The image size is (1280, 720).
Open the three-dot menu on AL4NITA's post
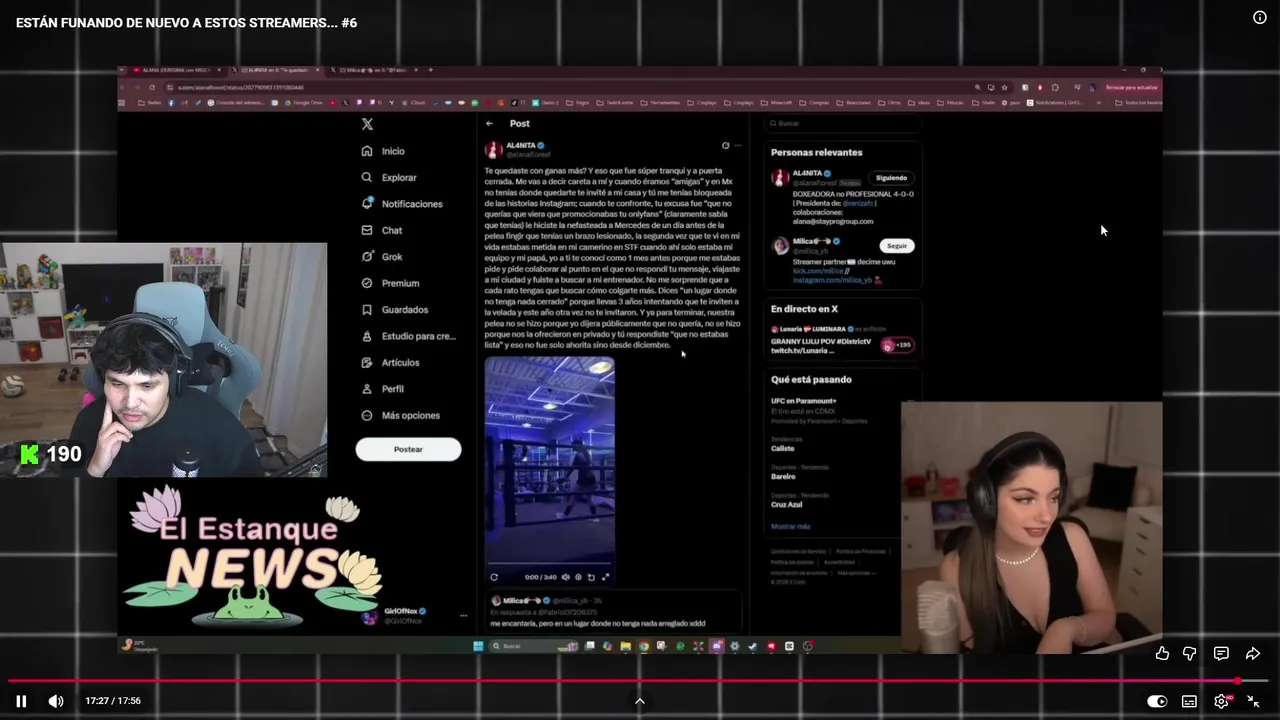(738, 146)
